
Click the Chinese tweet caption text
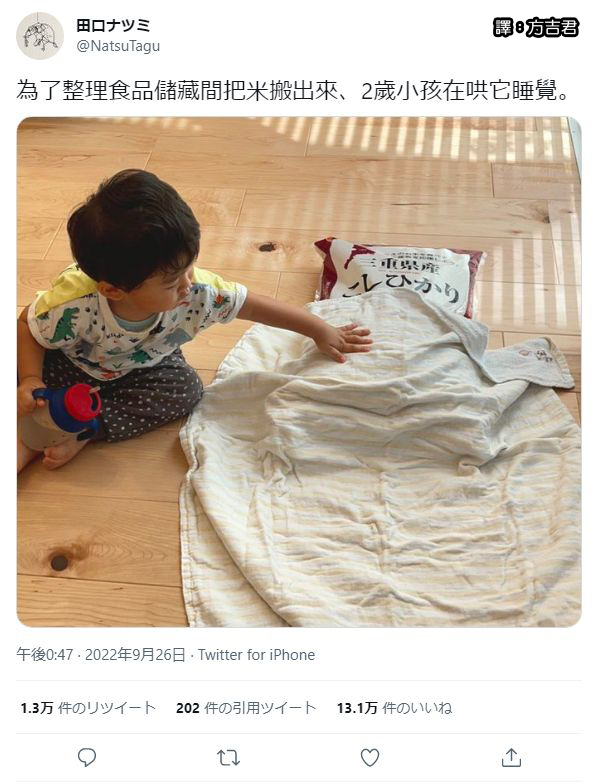click(293, 91)
